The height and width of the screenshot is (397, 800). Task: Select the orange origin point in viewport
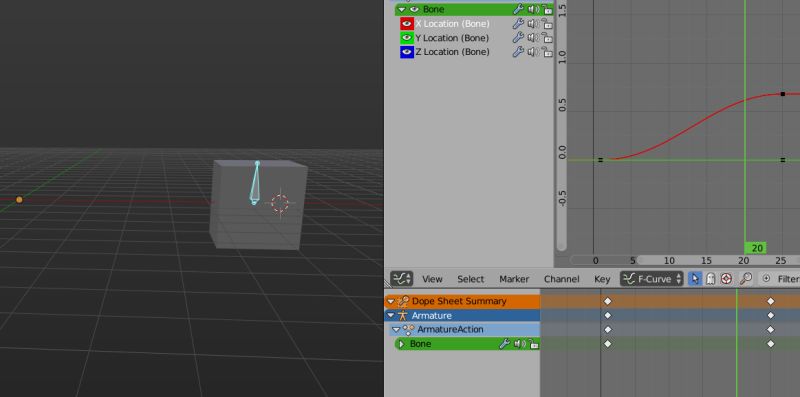[x=19, y=200]
